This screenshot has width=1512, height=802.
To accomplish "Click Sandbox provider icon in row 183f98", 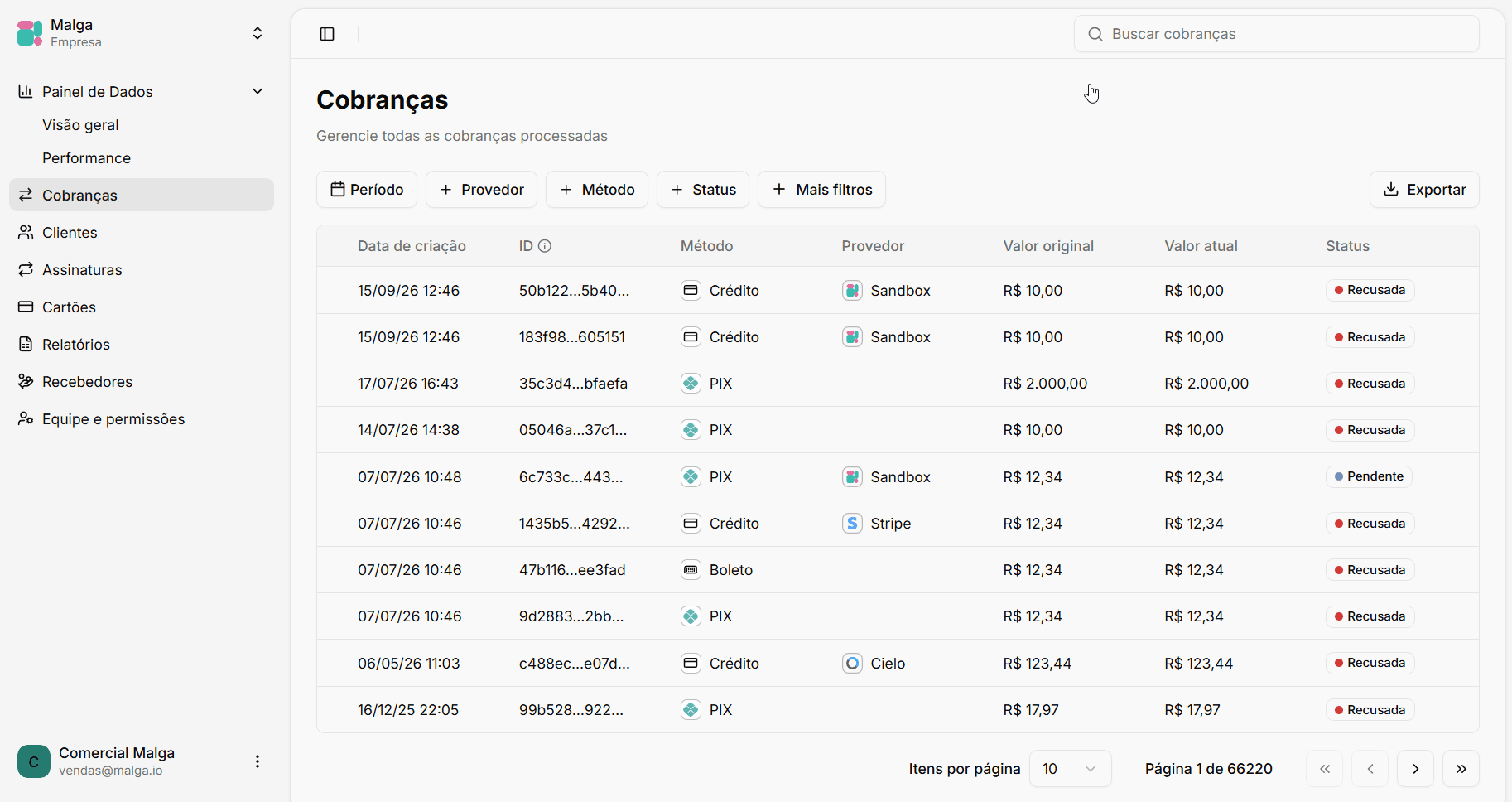I will click(852, 337).
